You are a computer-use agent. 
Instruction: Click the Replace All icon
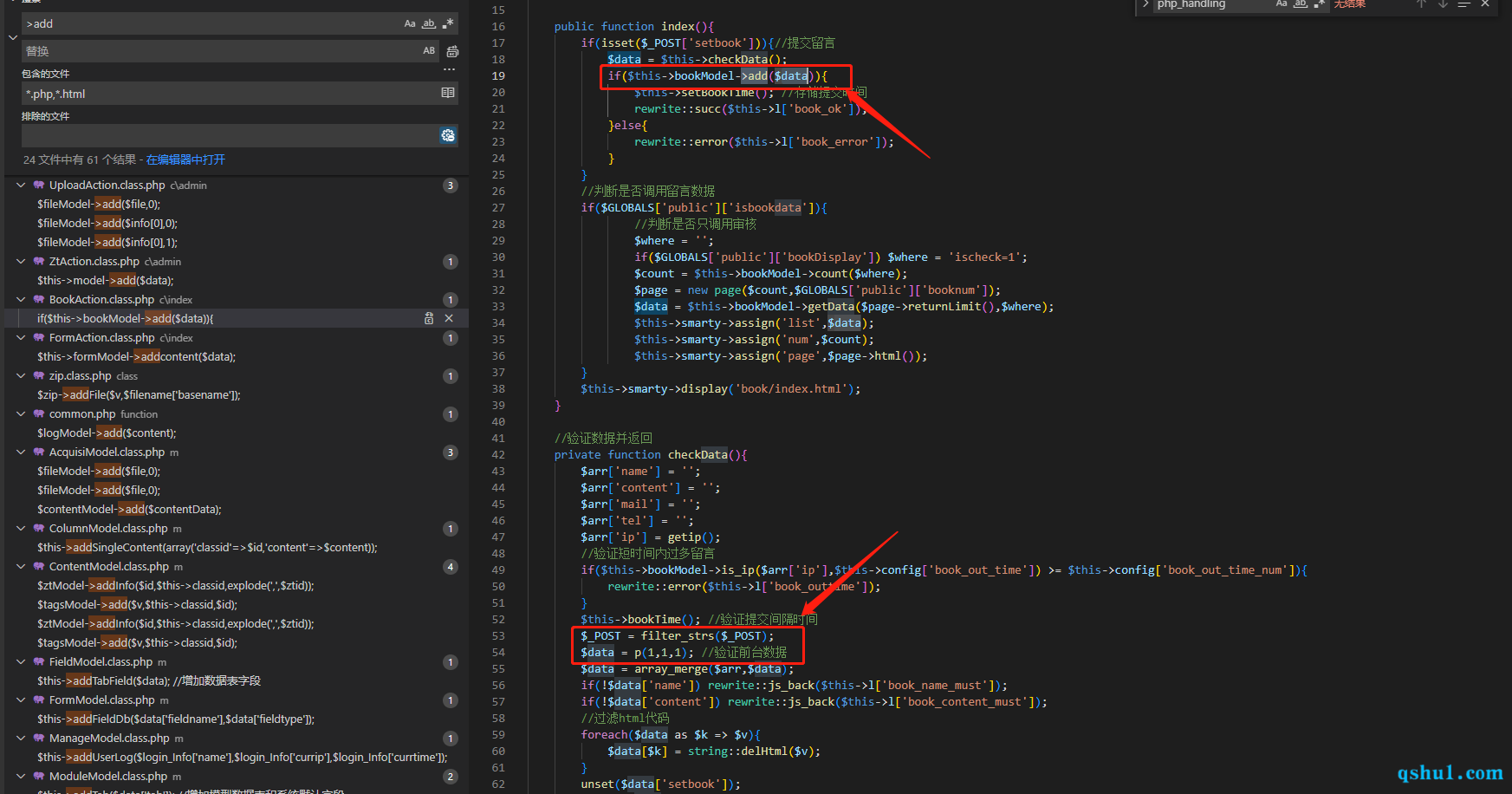point(452,52)
